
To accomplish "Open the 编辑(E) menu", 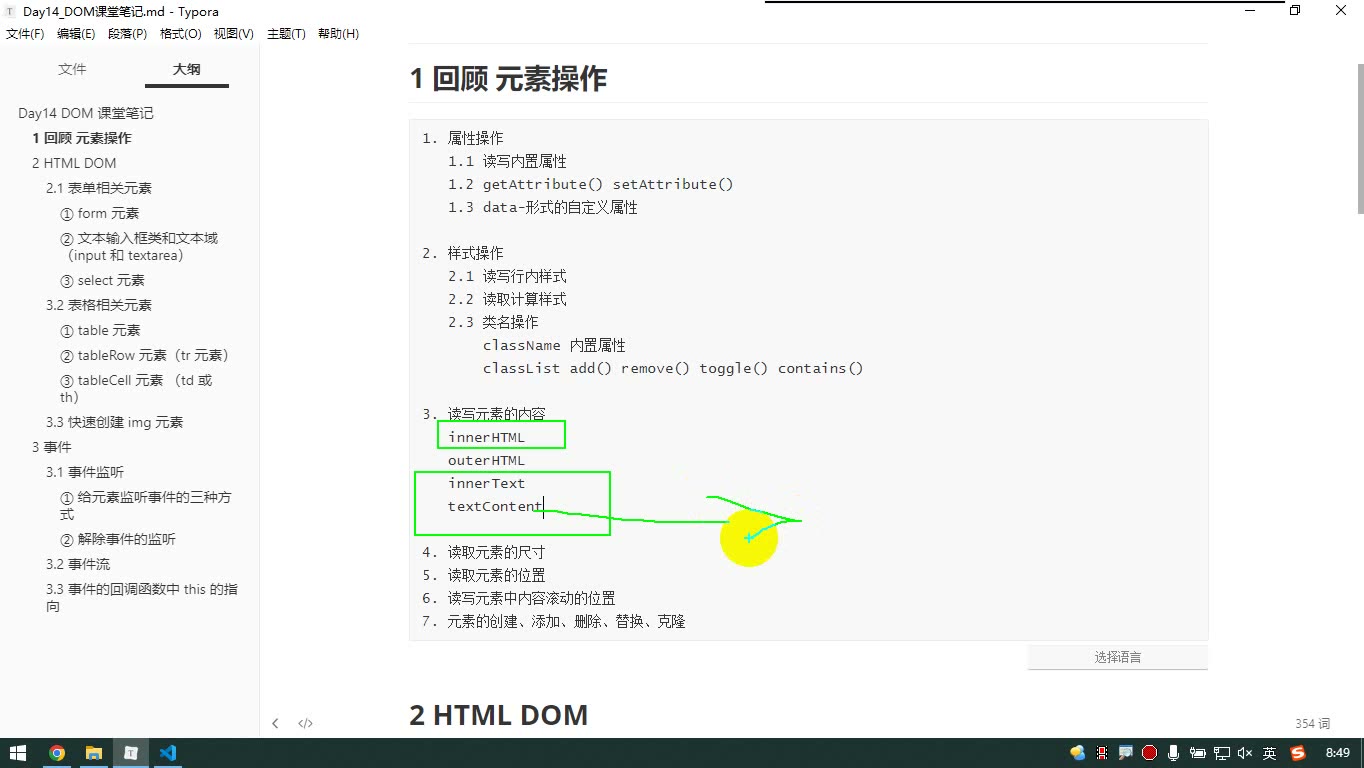I will pos(76,34).
